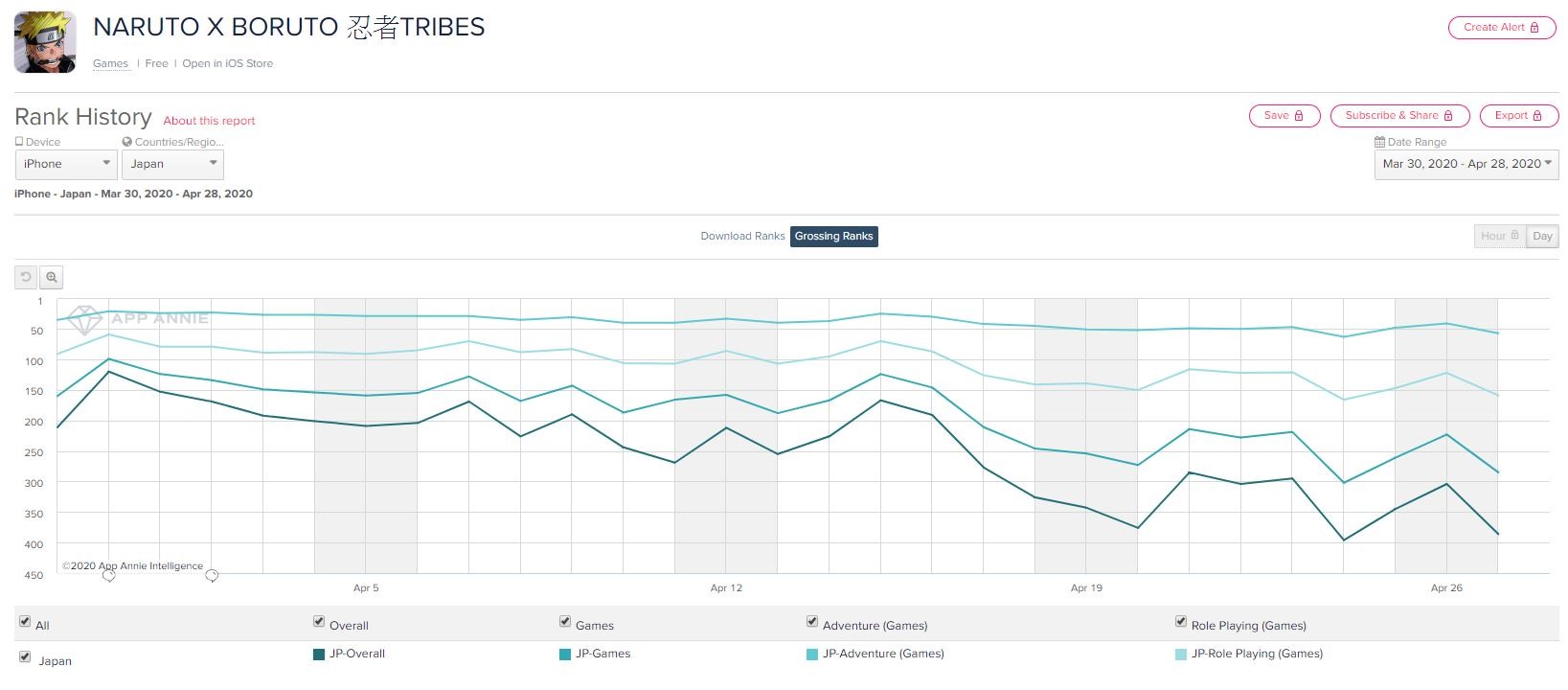Click the JP-Games legend color square

(x=565, y=655)
